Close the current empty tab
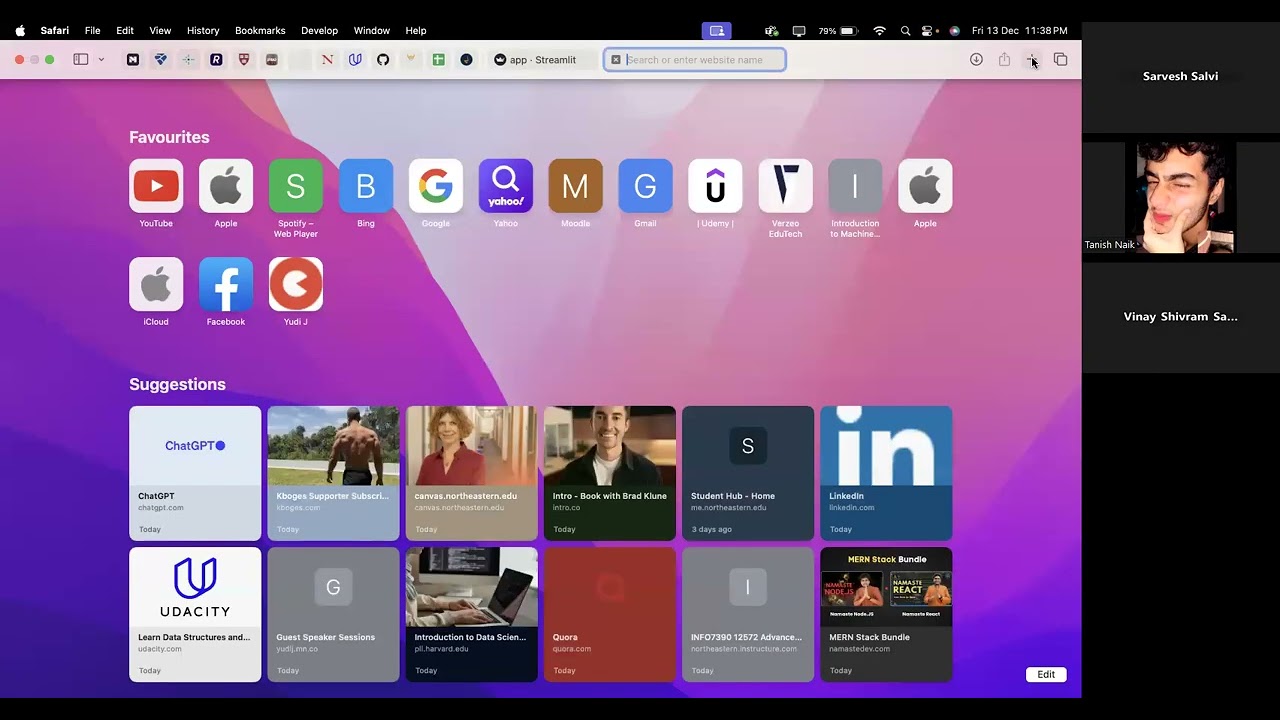The width and height of the screenshot is (1280, 720). [616, 60]
